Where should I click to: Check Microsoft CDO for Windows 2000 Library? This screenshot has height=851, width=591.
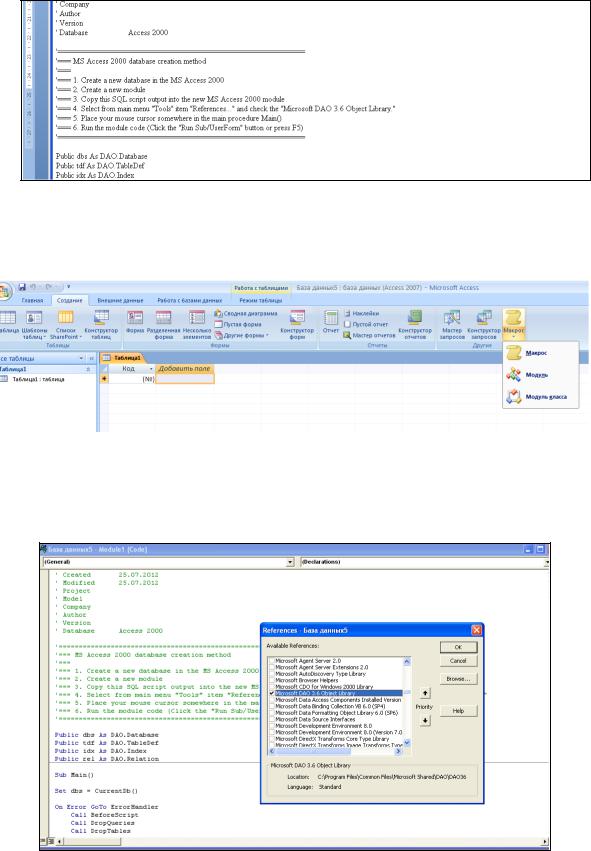tap(271, 687)
